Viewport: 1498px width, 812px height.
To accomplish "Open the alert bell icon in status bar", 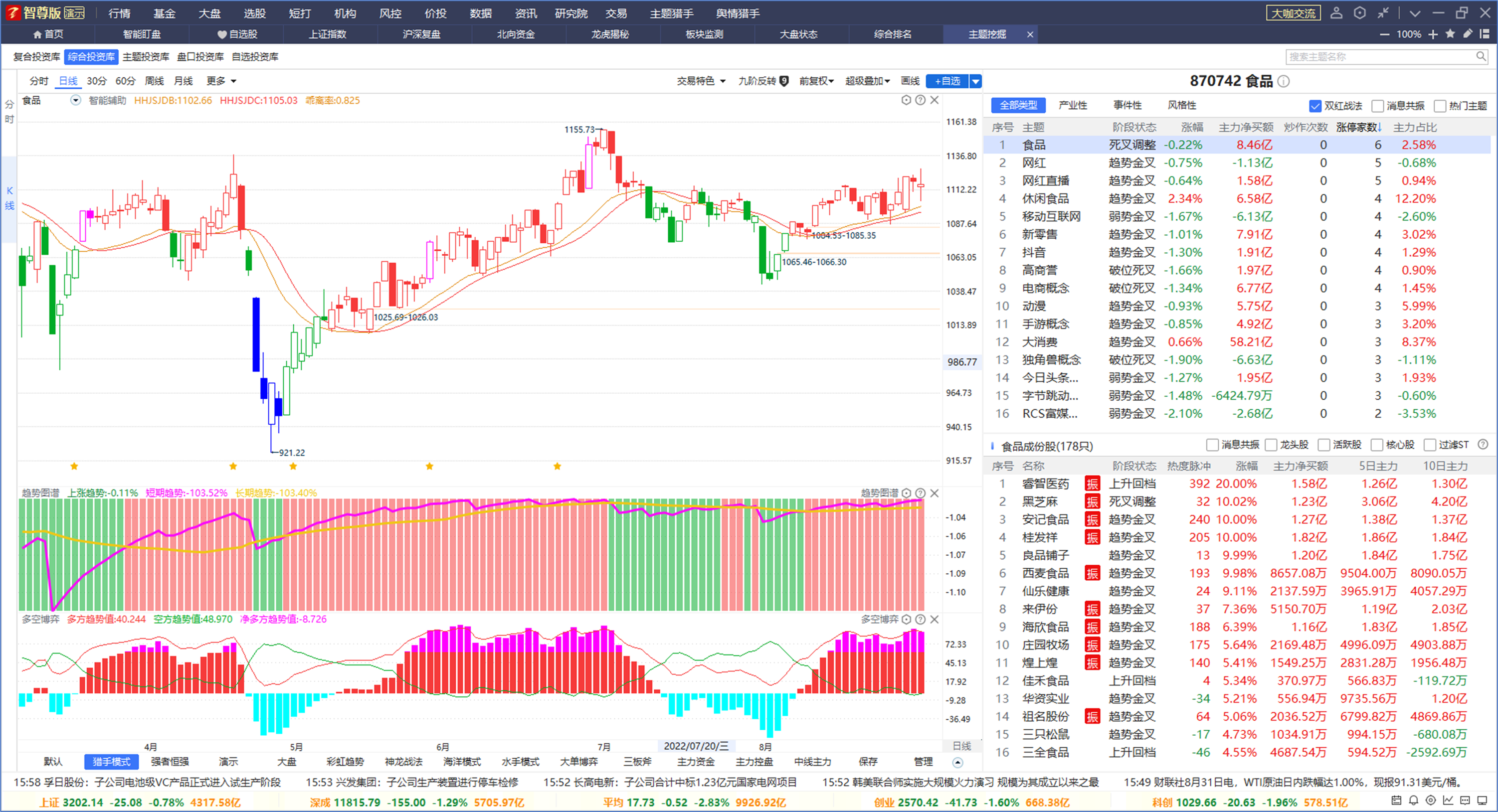I will 1414,801.
